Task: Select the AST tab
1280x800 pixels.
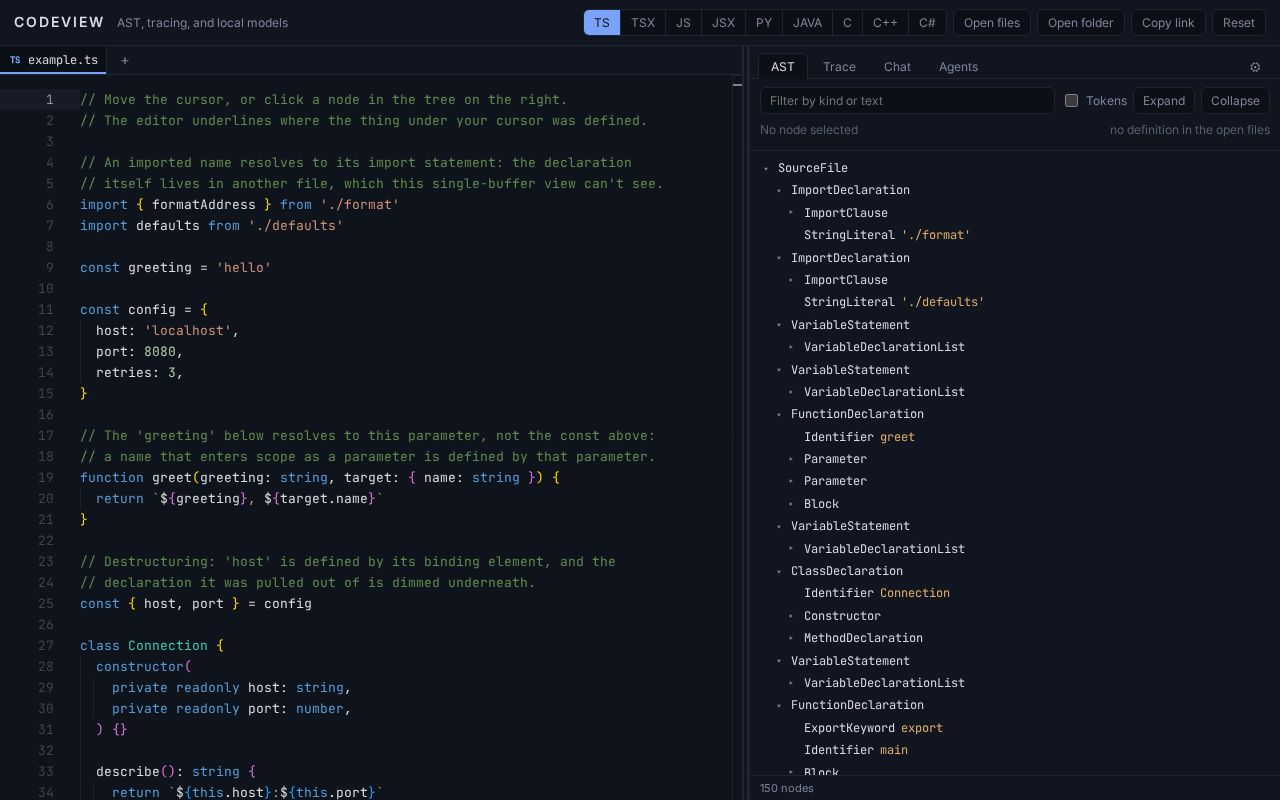Action: (x=783, y=67)
